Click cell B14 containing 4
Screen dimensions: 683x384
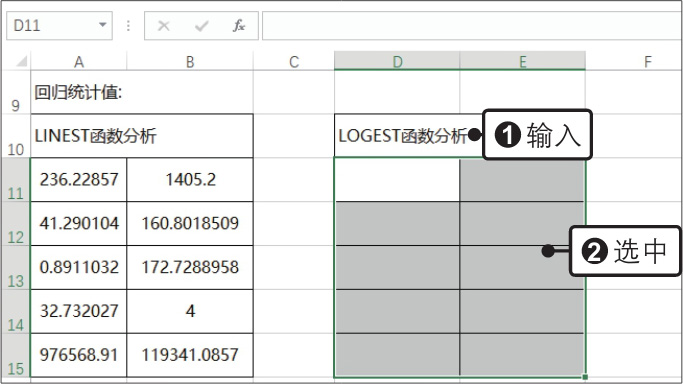190,312
